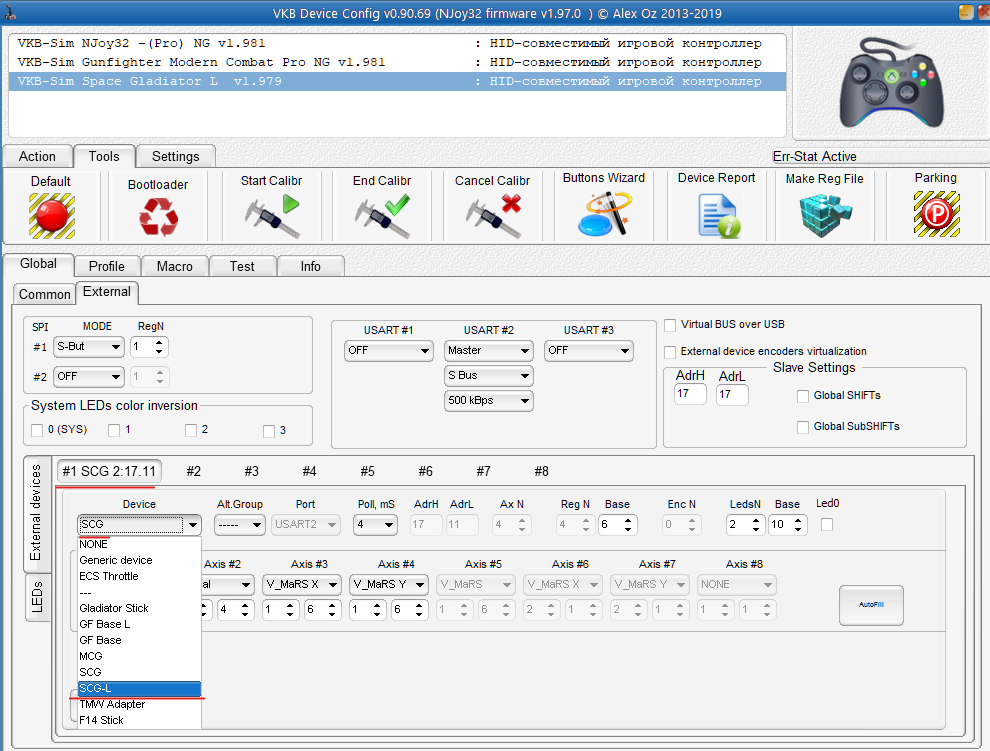Choose NONE from device list

[139, 544]
